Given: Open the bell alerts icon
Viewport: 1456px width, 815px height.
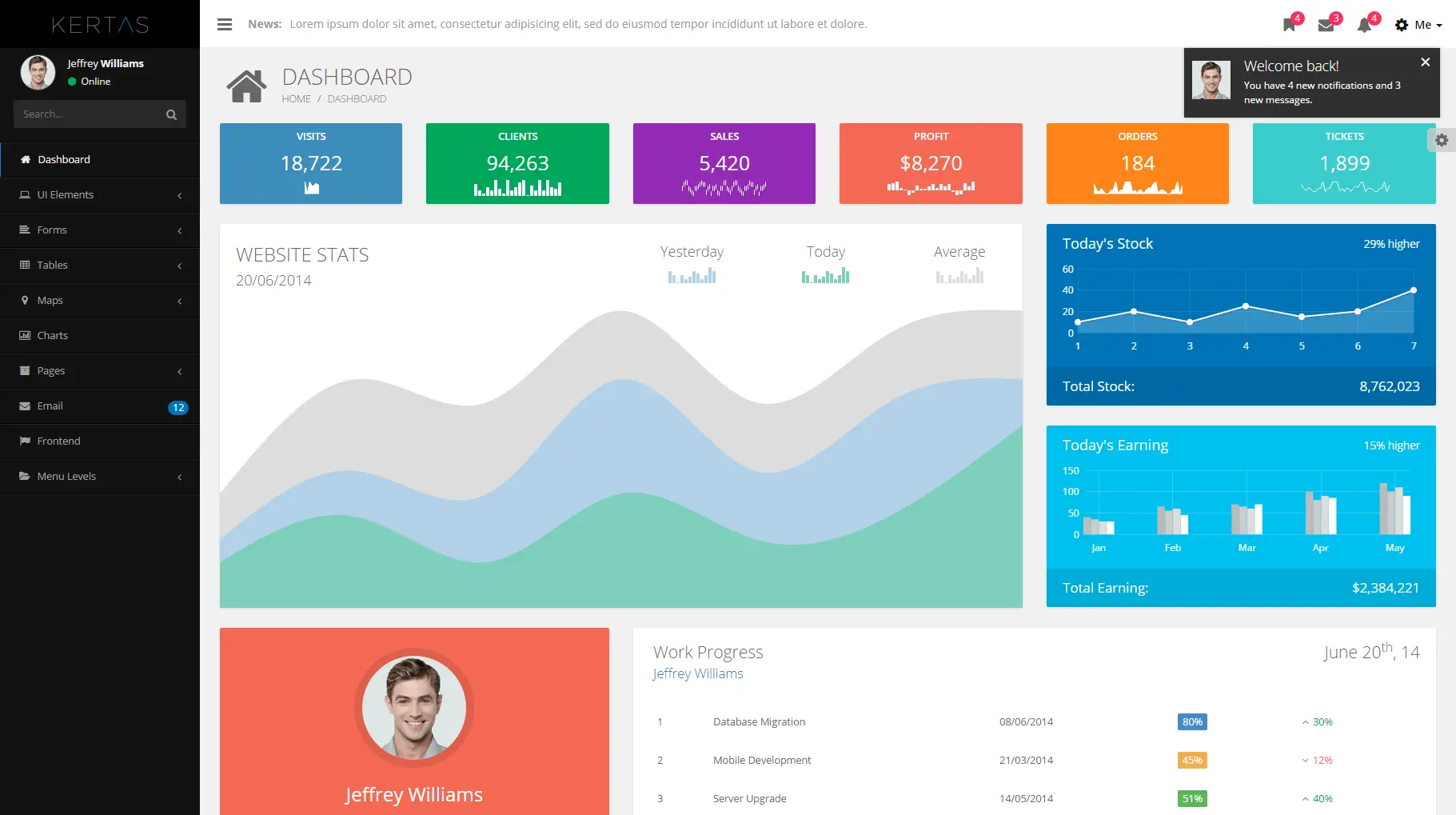Looking at the screenshot, I should pyautogui.click(x=1364, y=25).
